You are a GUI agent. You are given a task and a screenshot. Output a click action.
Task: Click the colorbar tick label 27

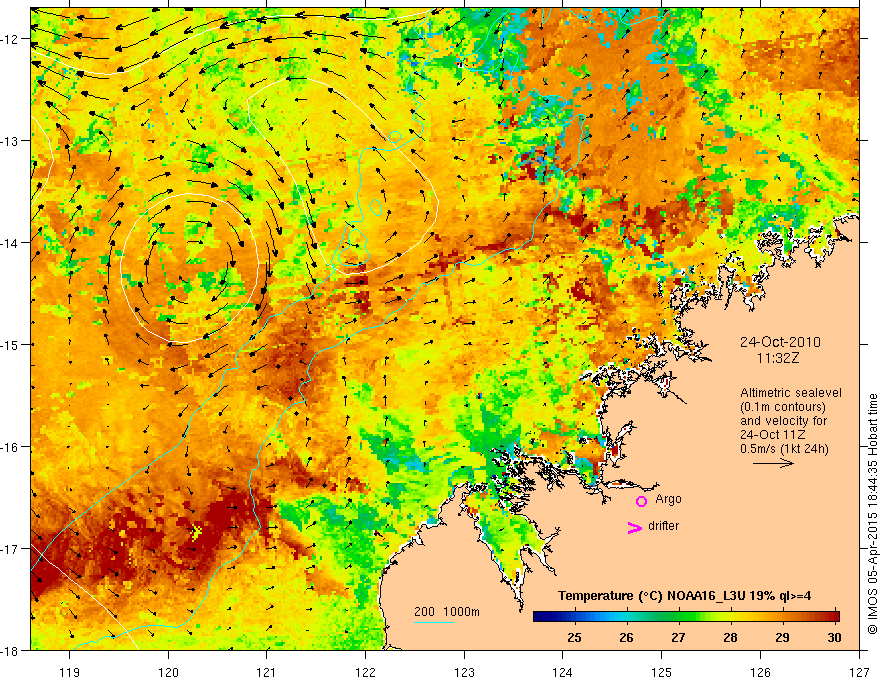(x=678, y=637)
